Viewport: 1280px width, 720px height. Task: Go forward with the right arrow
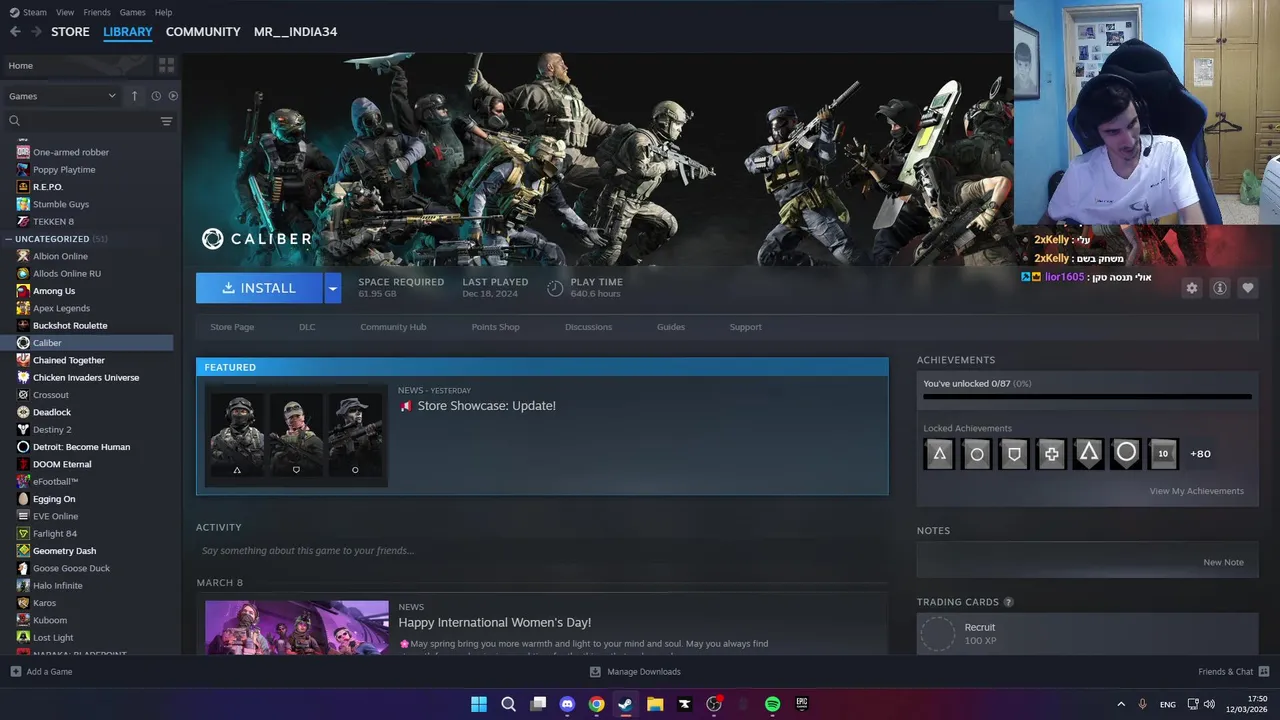click(x=37, y=32)
